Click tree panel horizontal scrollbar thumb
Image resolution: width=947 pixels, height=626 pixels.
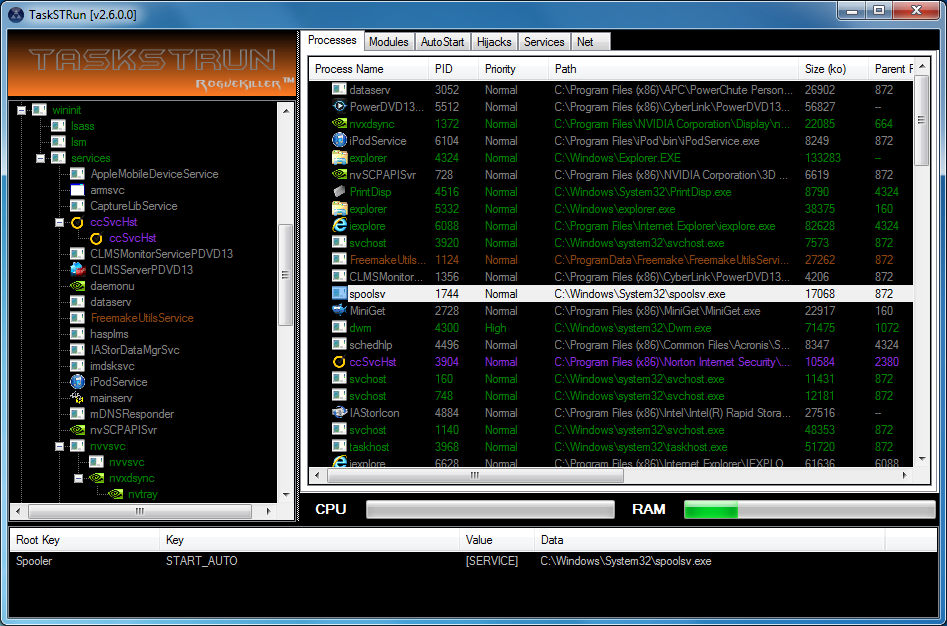pyautogui.click(x=140, y=511)
